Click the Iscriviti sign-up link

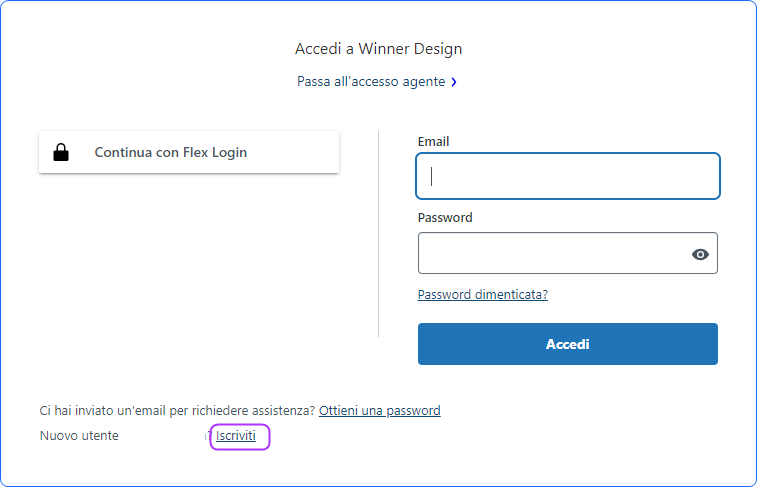(x=236, y=436)
